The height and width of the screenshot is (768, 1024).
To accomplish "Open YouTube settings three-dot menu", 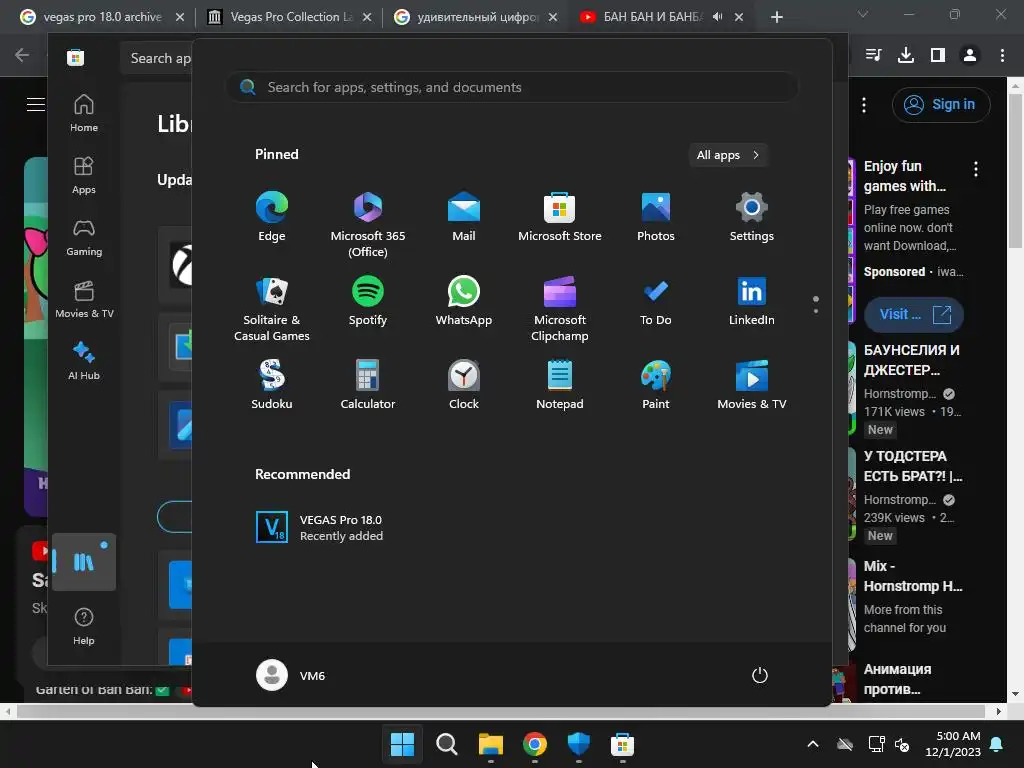I will click(864, 104).
